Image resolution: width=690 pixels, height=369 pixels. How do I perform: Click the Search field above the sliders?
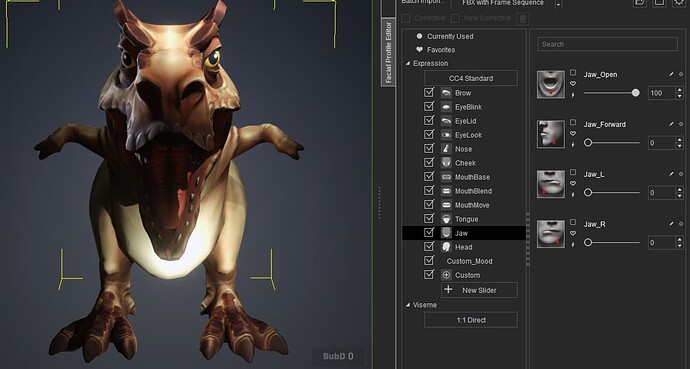point(607,44)
